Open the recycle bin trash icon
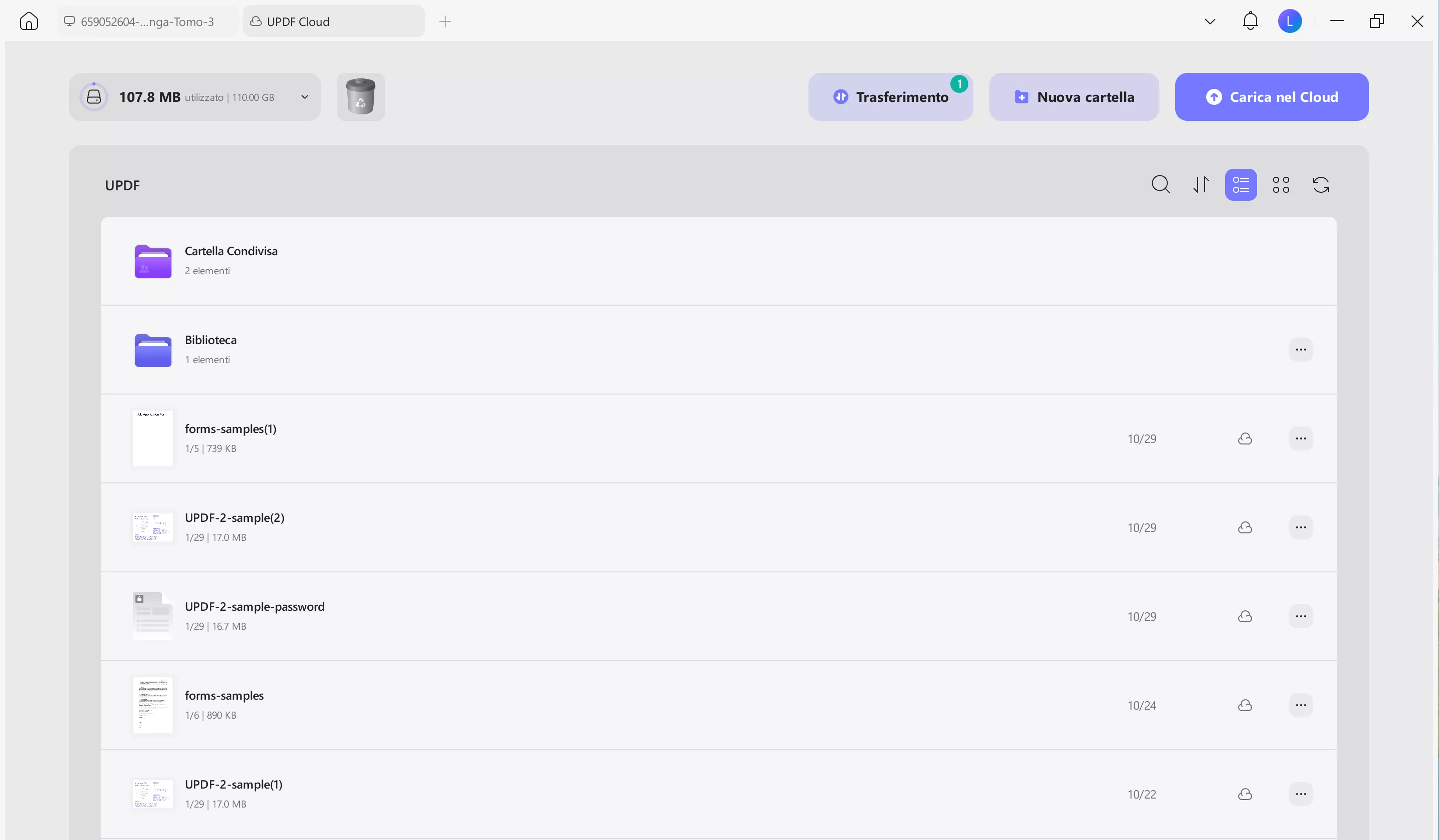Screen dimensions: 1439x840 [x=360, y=96]
